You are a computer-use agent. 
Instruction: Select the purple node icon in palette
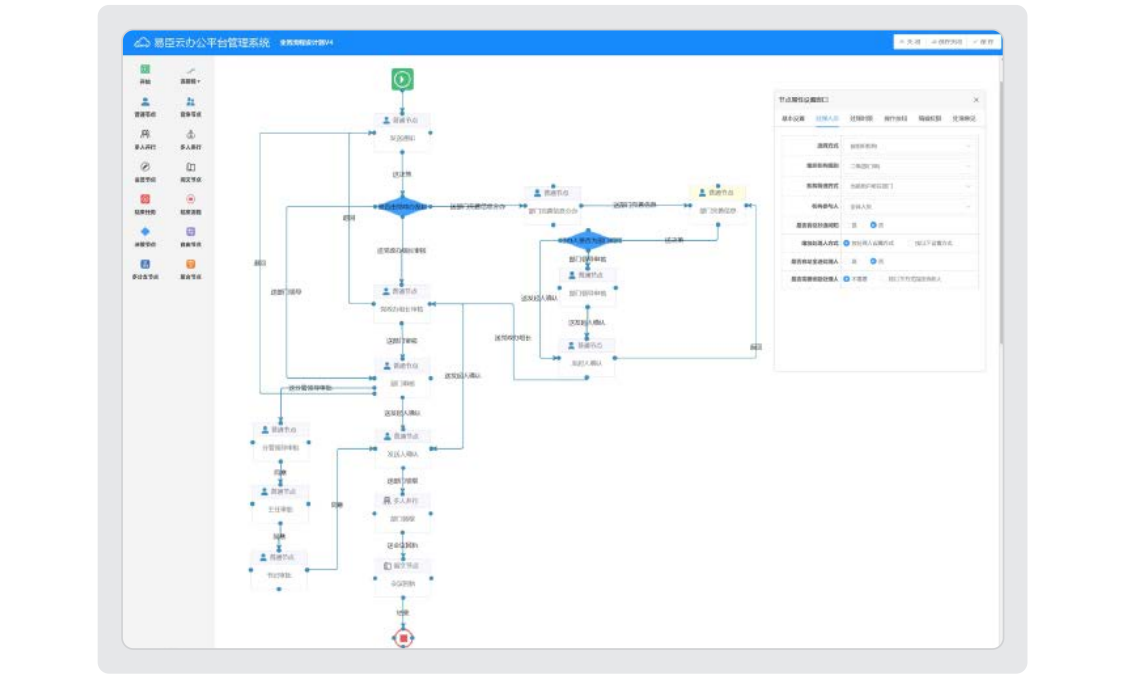(191, 232)
